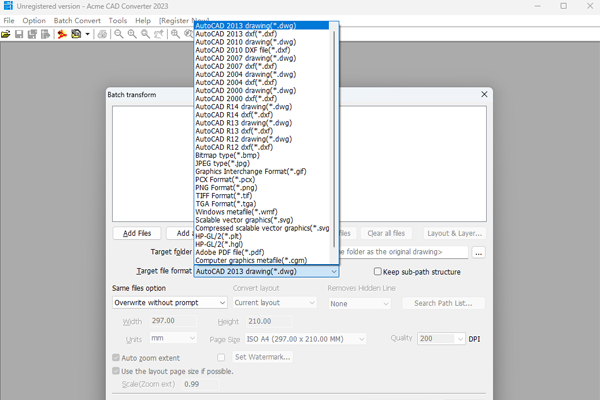Click the Height 210.00 input field
The height and width of the screenshot is (400, 600).
click(x=269, y=322)
